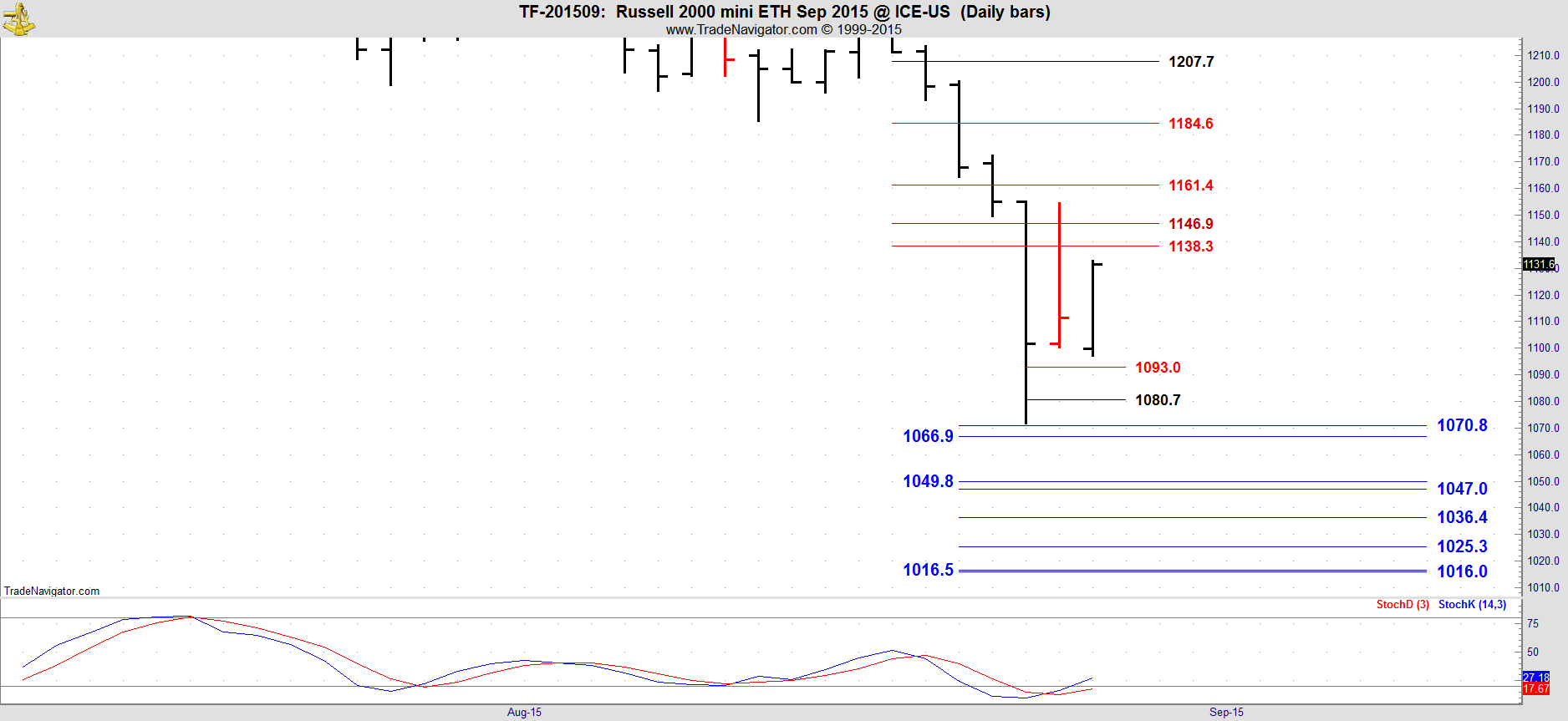Screen dimensions: 1568x721
Task: Select the blue 1036.4 support level label
Action: [1461, 517]
